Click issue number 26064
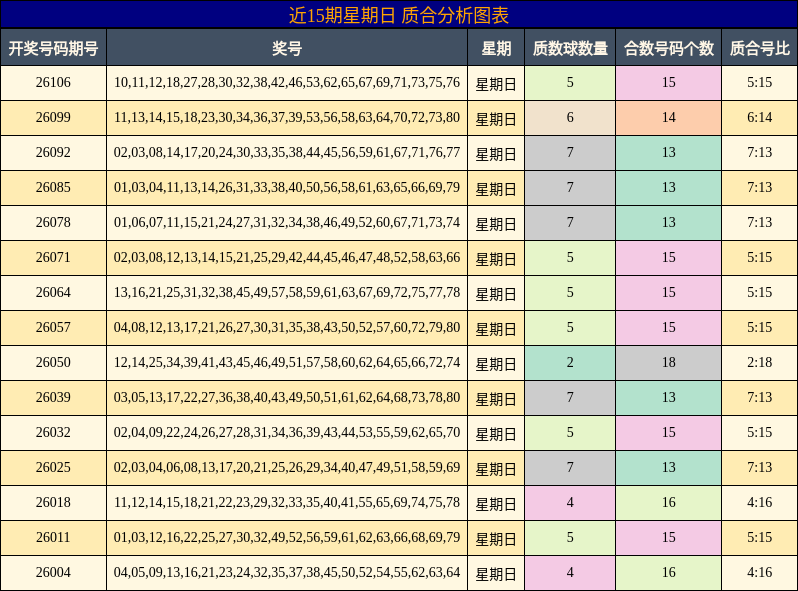798x591 pixels. (53, 293)
